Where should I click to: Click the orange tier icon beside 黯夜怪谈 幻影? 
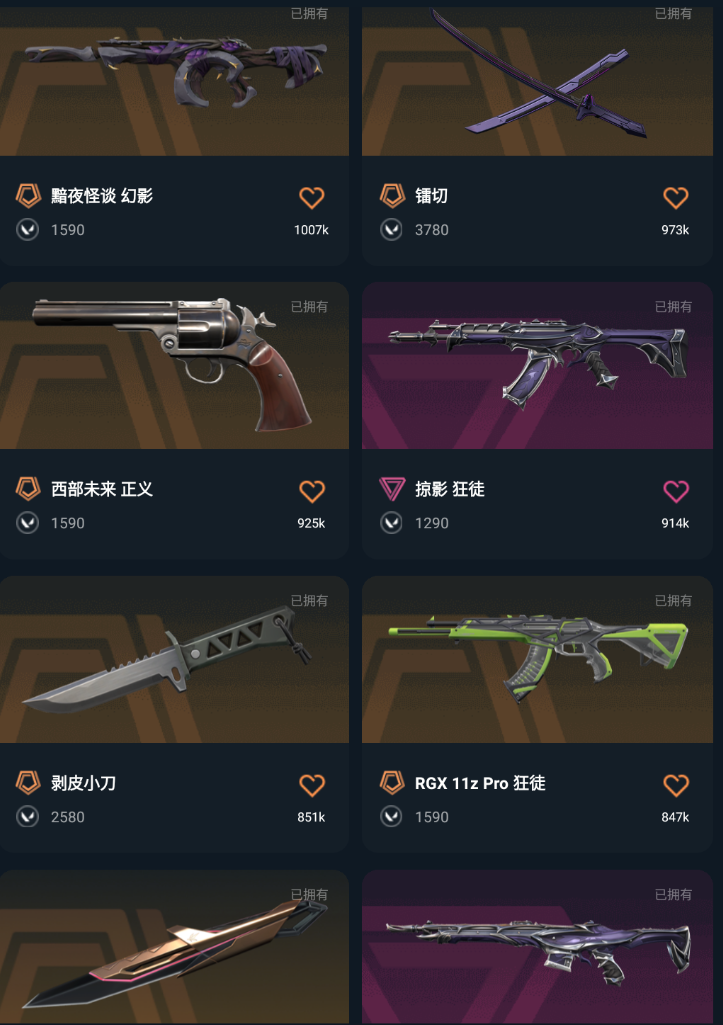point(28,195)
